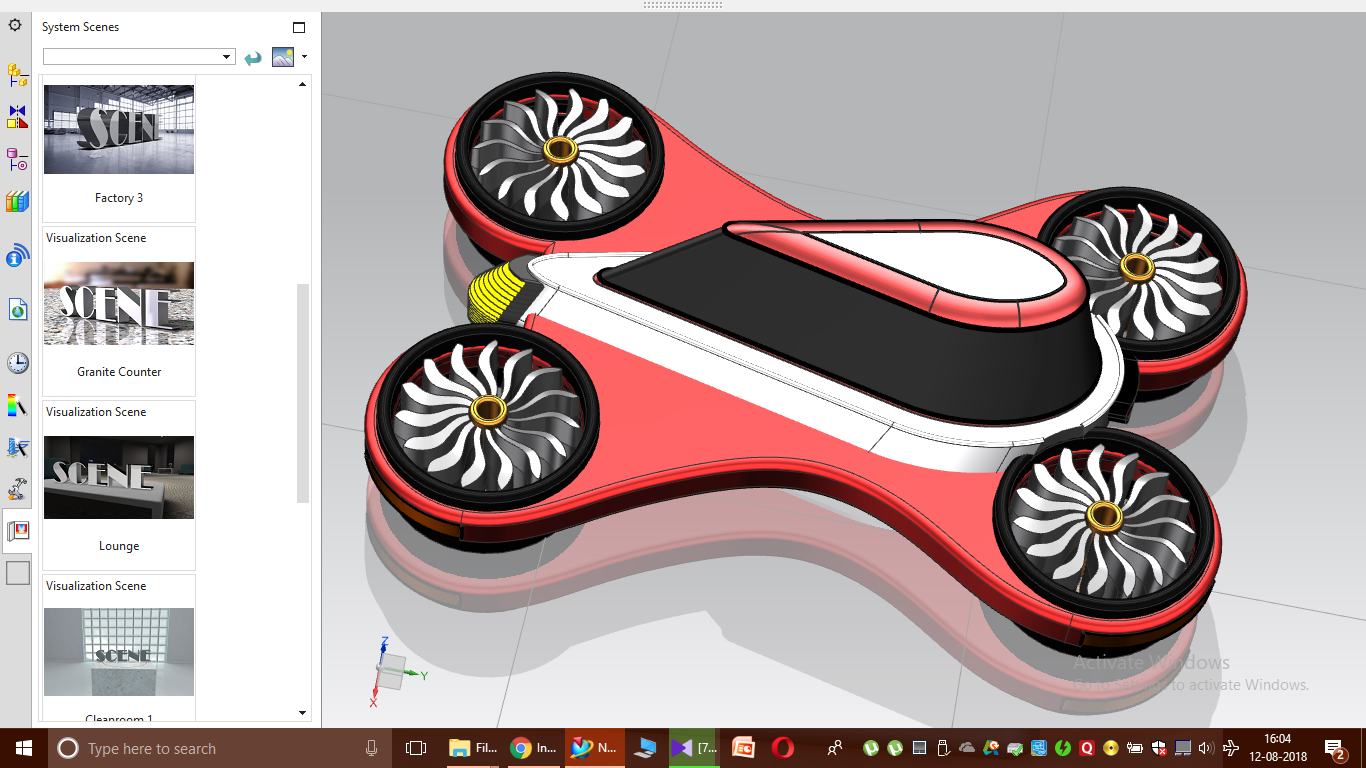Open the Web Browser tab icon
1366x768 pixels.
[x=17, y=310]
